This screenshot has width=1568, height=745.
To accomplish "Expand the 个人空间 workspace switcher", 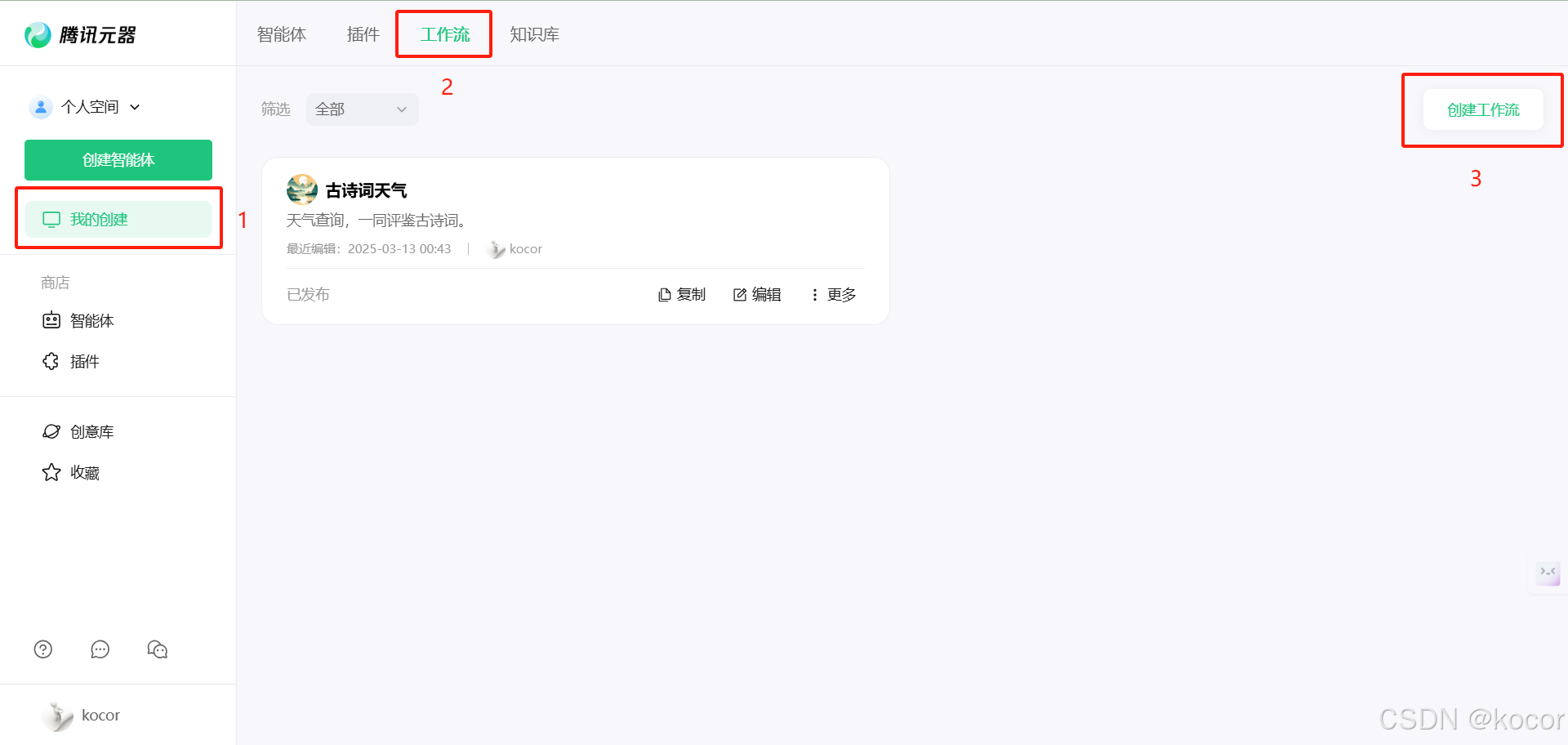I will [x=85, y=107].
